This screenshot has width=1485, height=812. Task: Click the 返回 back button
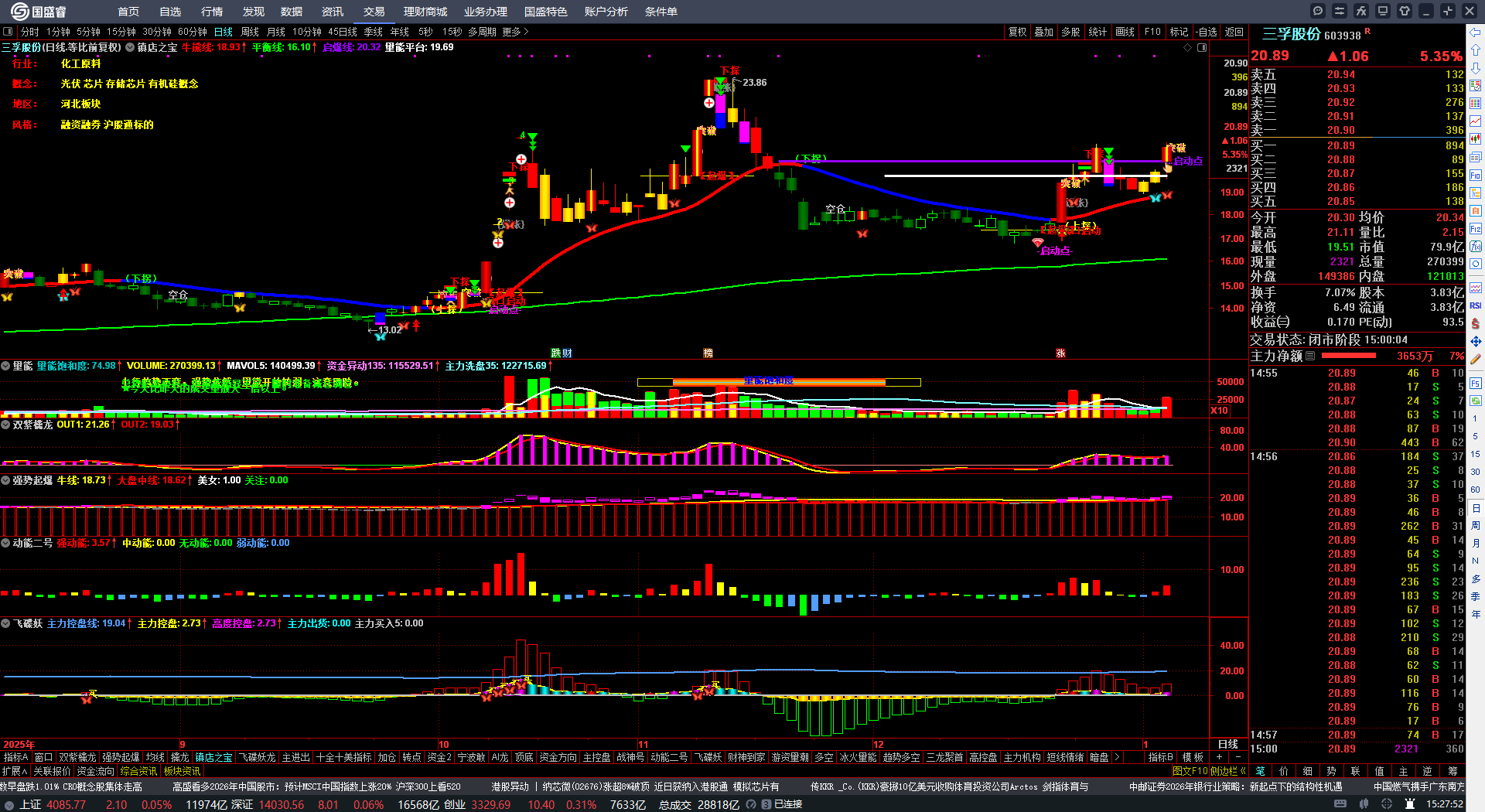click(1234, 32)
